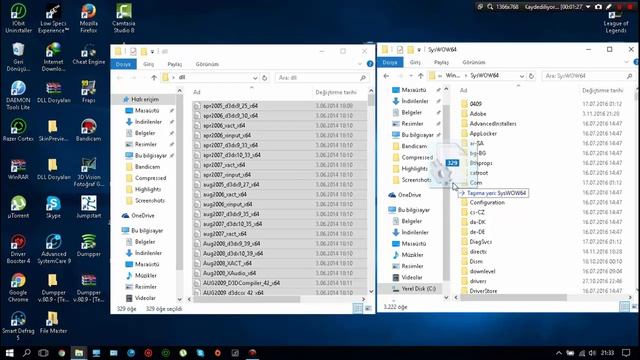Image resolution: width=640 pixels, height=360 pixels.
Task: Open show hidden tray icons chevron
Action: coord(559,353)
